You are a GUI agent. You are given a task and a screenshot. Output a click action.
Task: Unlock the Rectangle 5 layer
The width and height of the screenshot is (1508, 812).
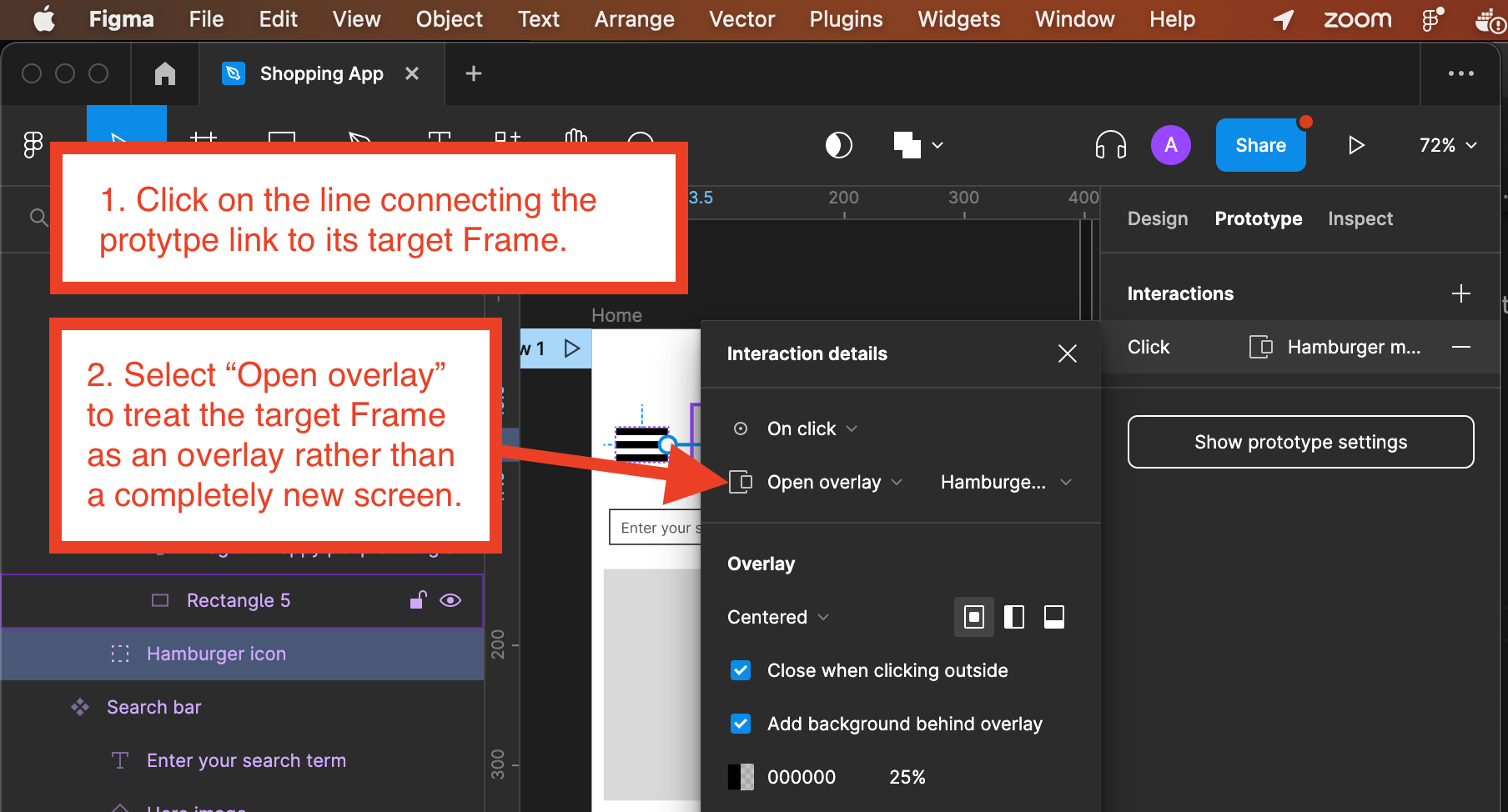point(418,600)
